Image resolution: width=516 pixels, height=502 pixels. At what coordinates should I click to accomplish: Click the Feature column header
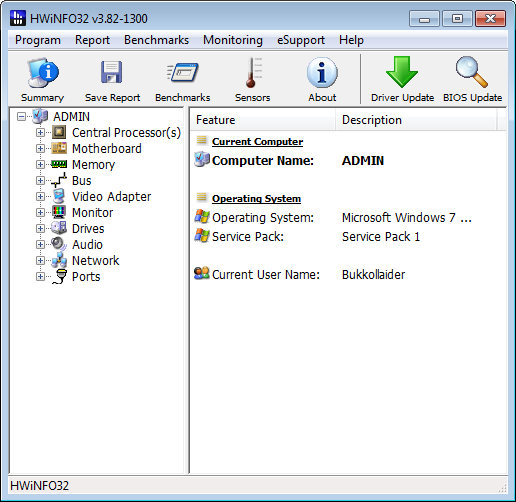point(263,120)
